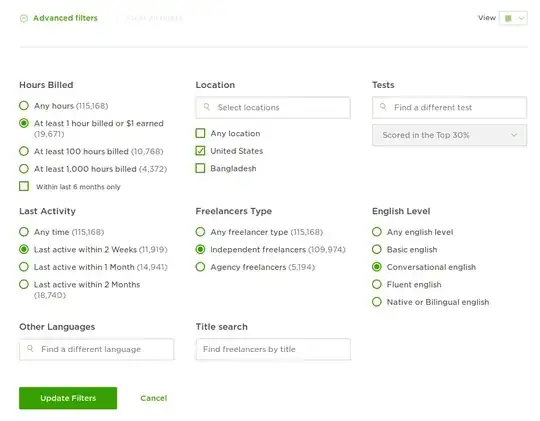The height and width of the screenshot is (421, 540).
Task: Choose Last active within 2 Months
Action: coord(24,284)
